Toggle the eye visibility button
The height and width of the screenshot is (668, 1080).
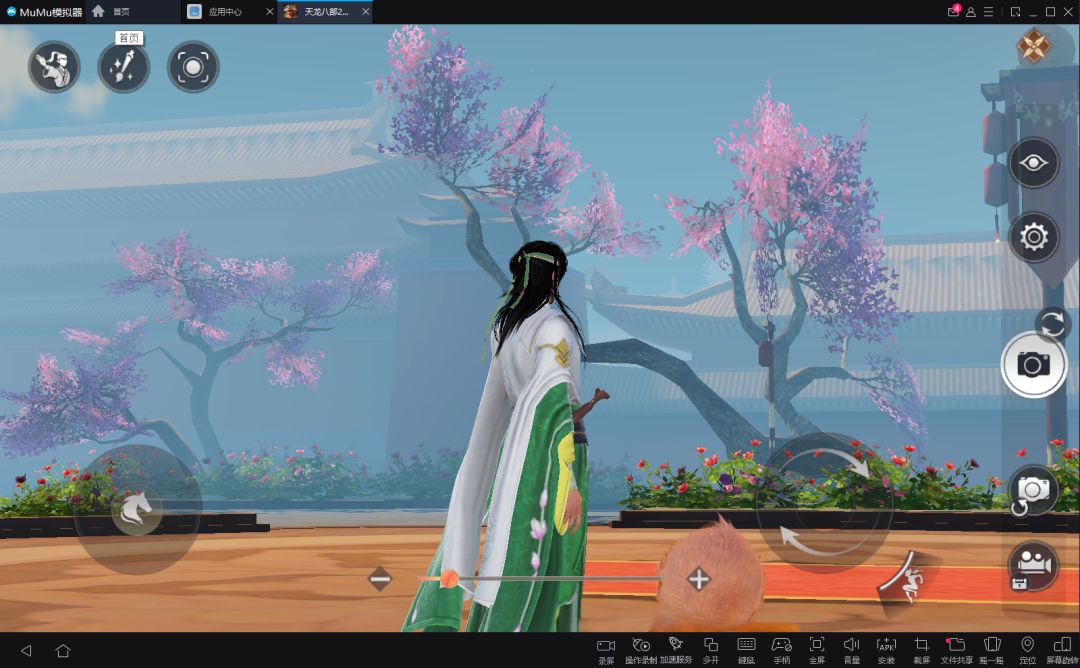(x=1033, y=163)
